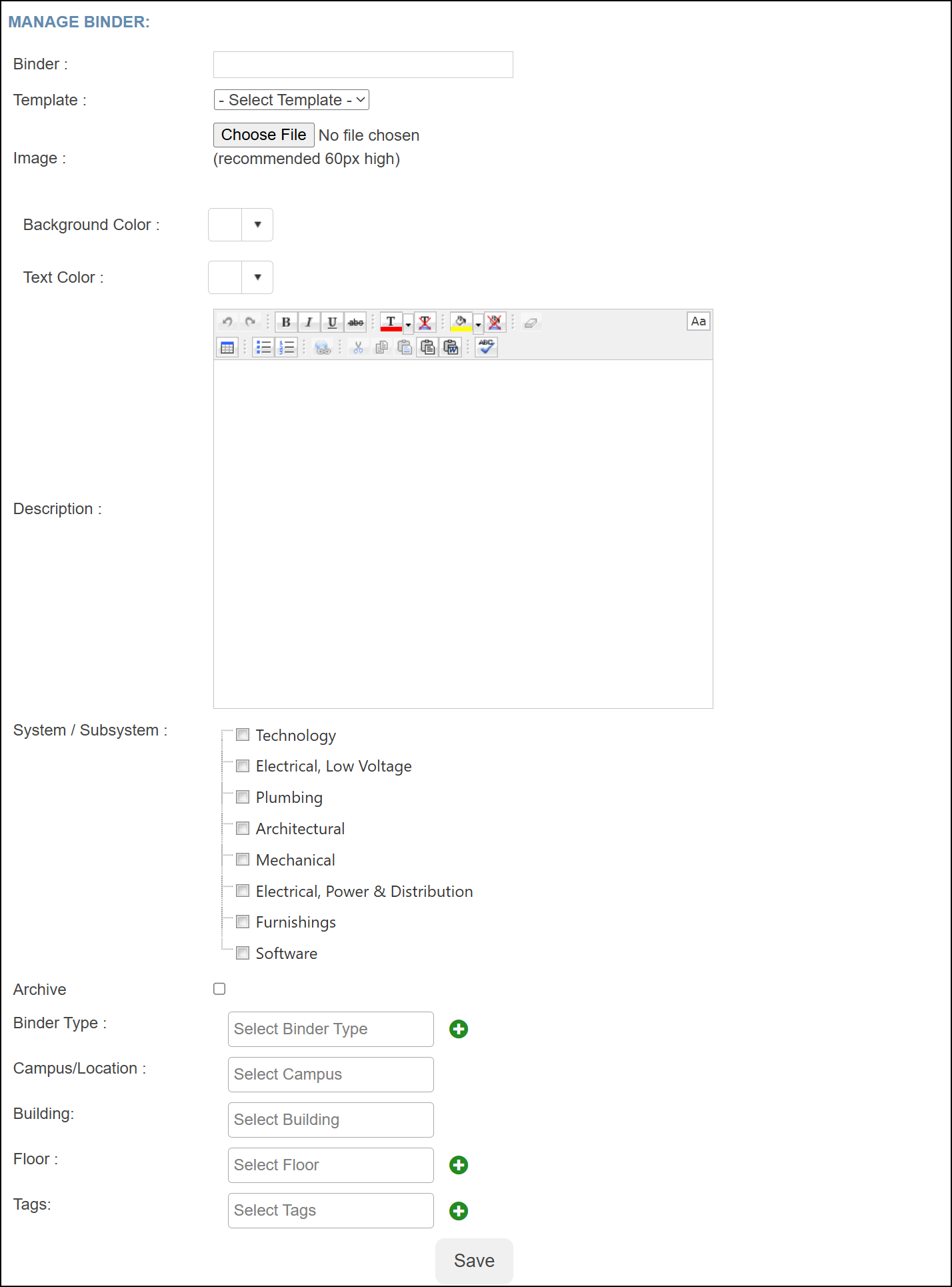This screenshot has height=1287, width=952.
Task: Click the Choose File button
Action: tap(263, 135)
